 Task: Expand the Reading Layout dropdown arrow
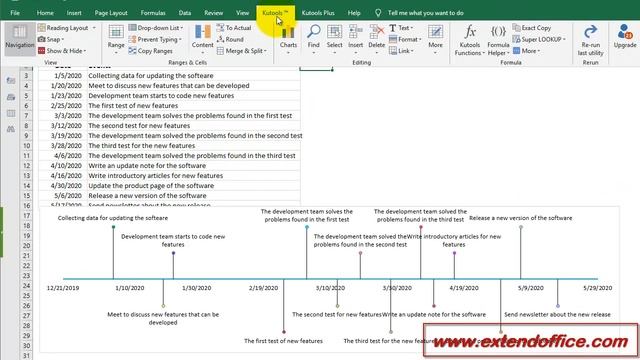pos(94,28)
